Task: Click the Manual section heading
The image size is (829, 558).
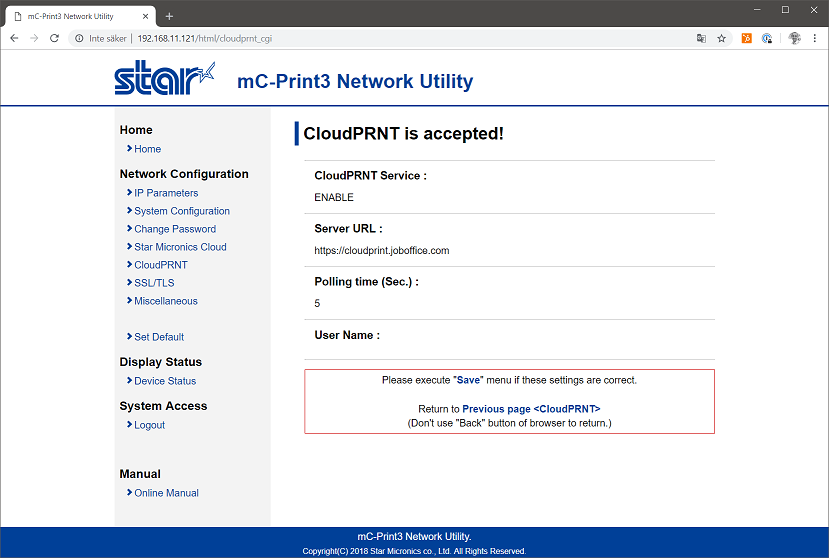Action: coord(140,474)
